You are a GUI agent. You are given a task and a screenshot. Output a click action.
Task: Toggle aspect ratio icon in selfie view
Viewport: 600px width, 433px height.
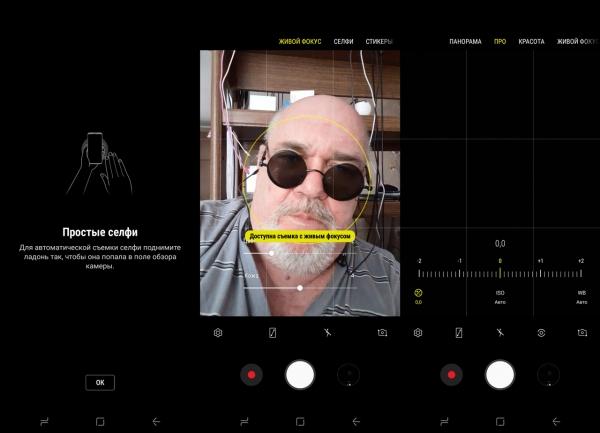click(x=272, y=332)
